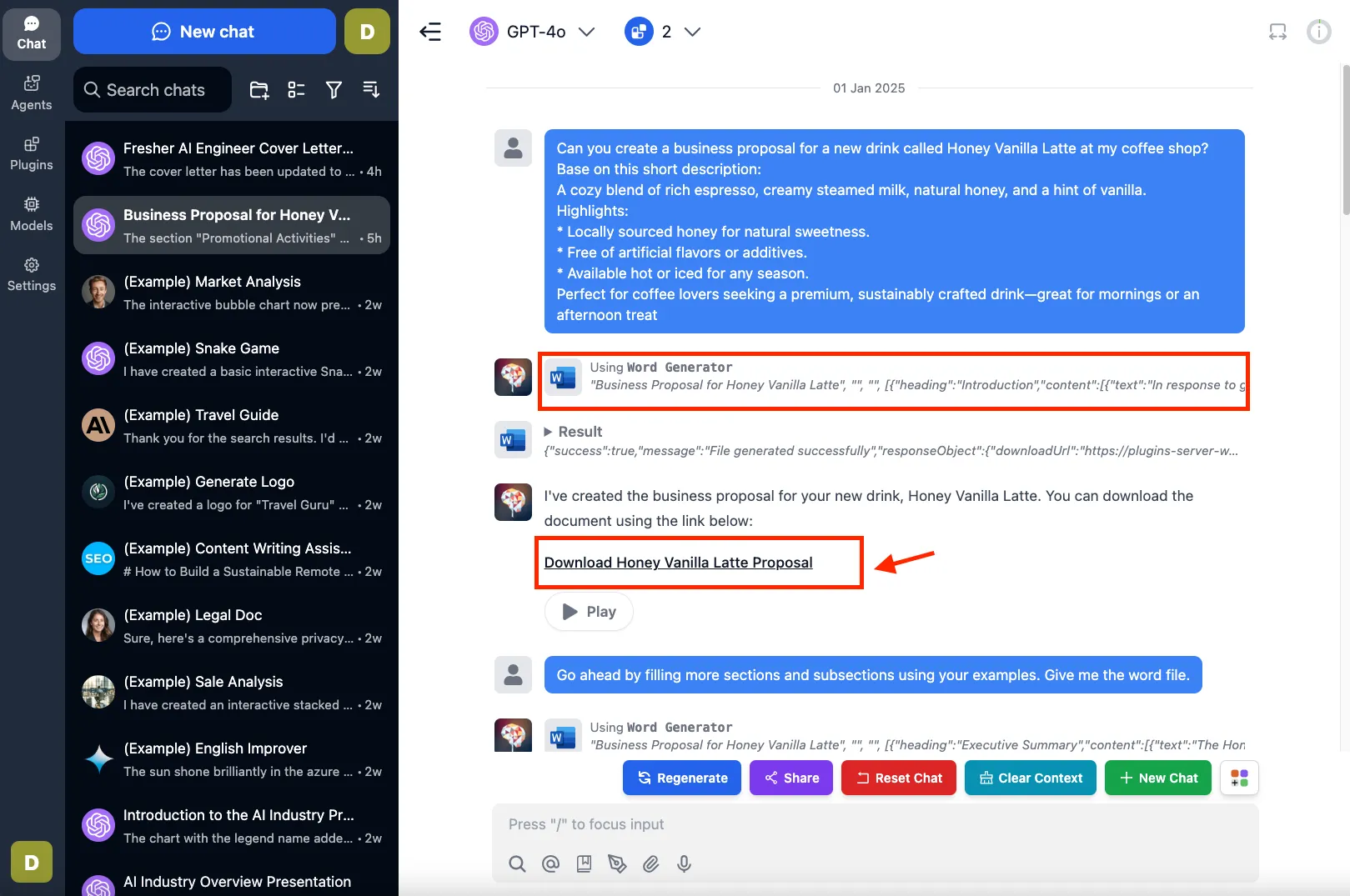Screen dimensions: 1350x896
Task: Click the tag icon under input
Action: point(617,863)
